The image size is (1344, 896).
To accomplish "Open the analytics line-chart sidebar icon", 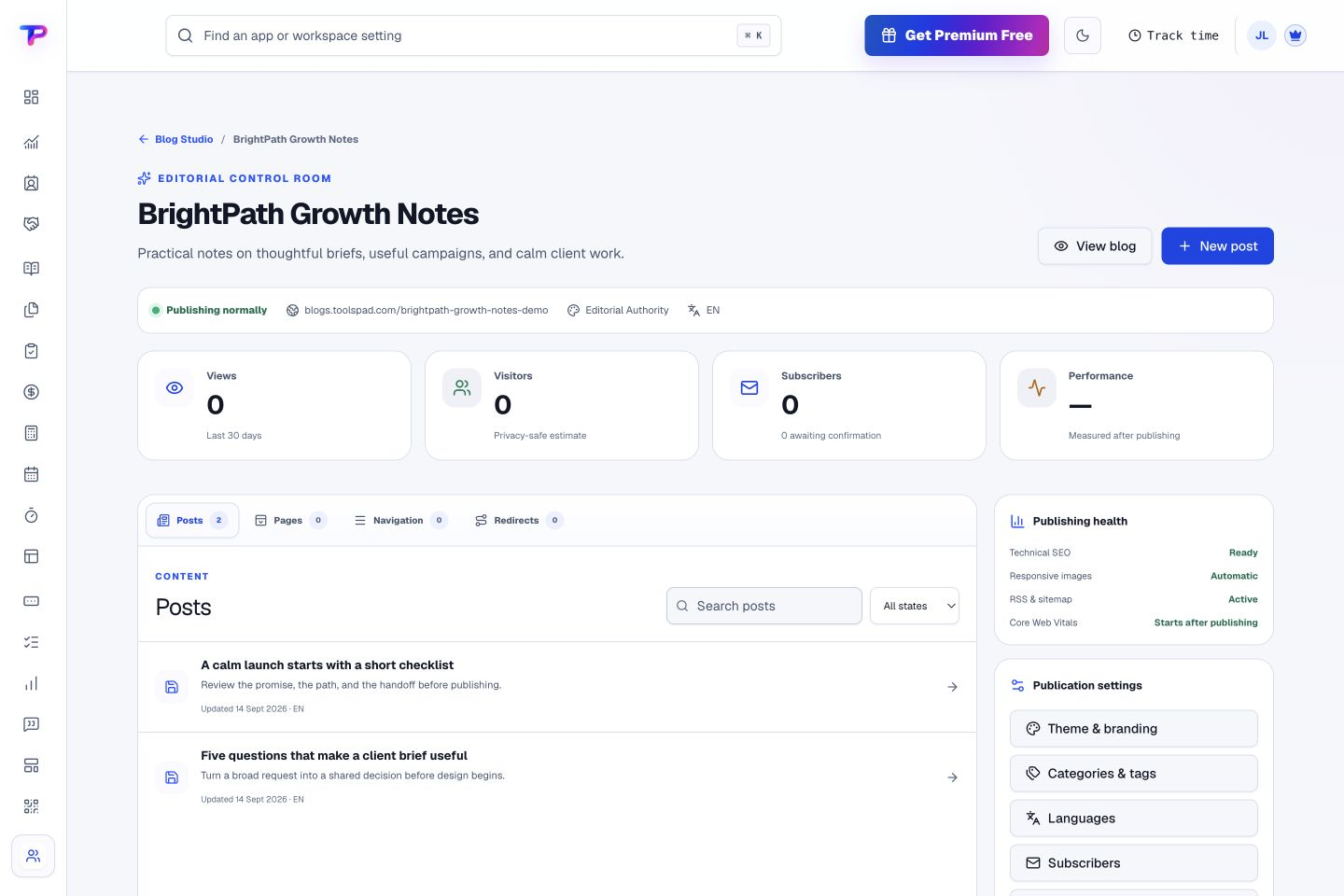I will [31, 142].
